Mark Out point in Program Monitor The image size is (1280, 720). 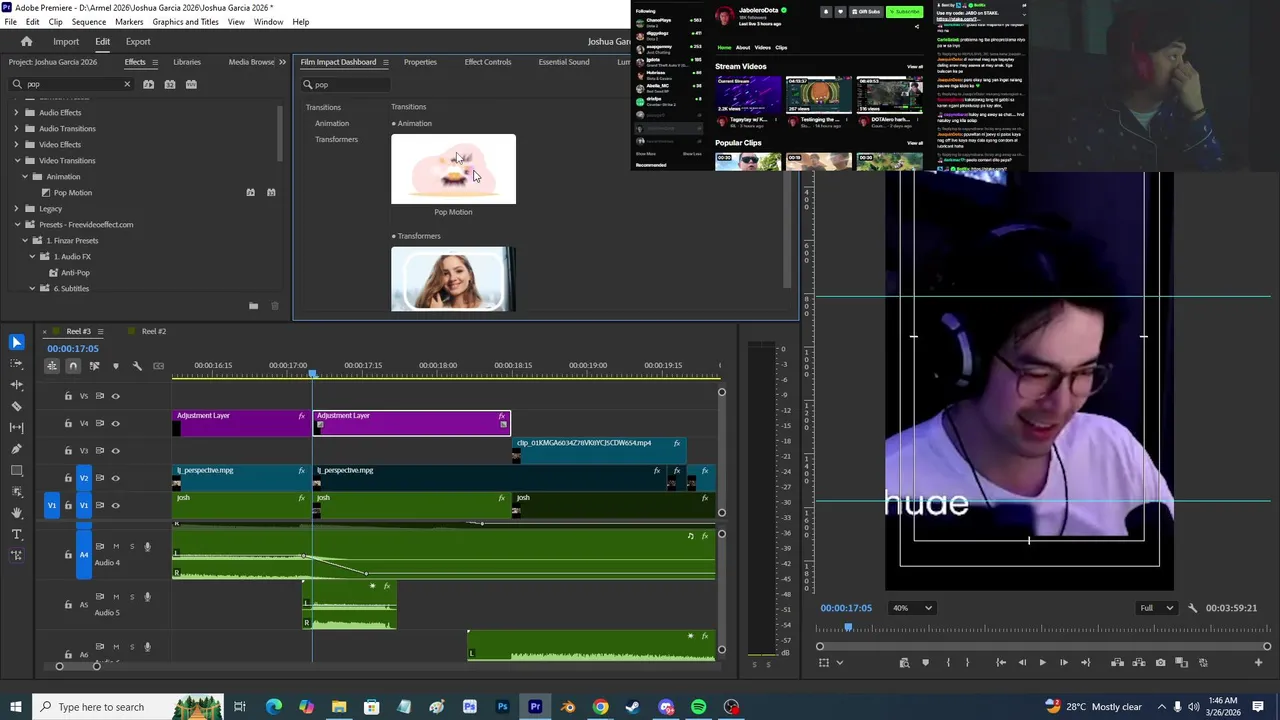tap(967, 662)
